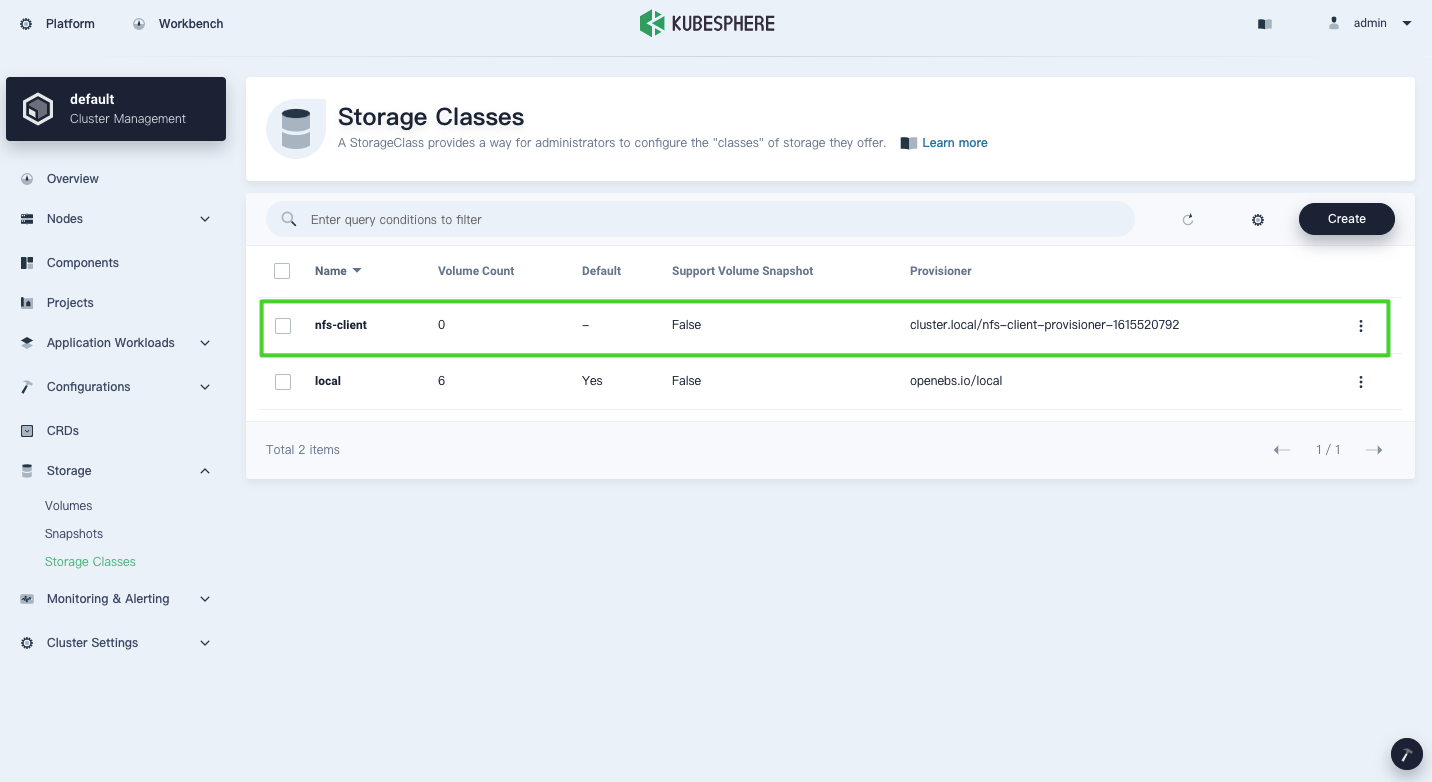The height and width of the screenshot is (782, 1432).
Task: Expand the Application Workloads menu
Action: pyautogui.click(x=110, y=342)
